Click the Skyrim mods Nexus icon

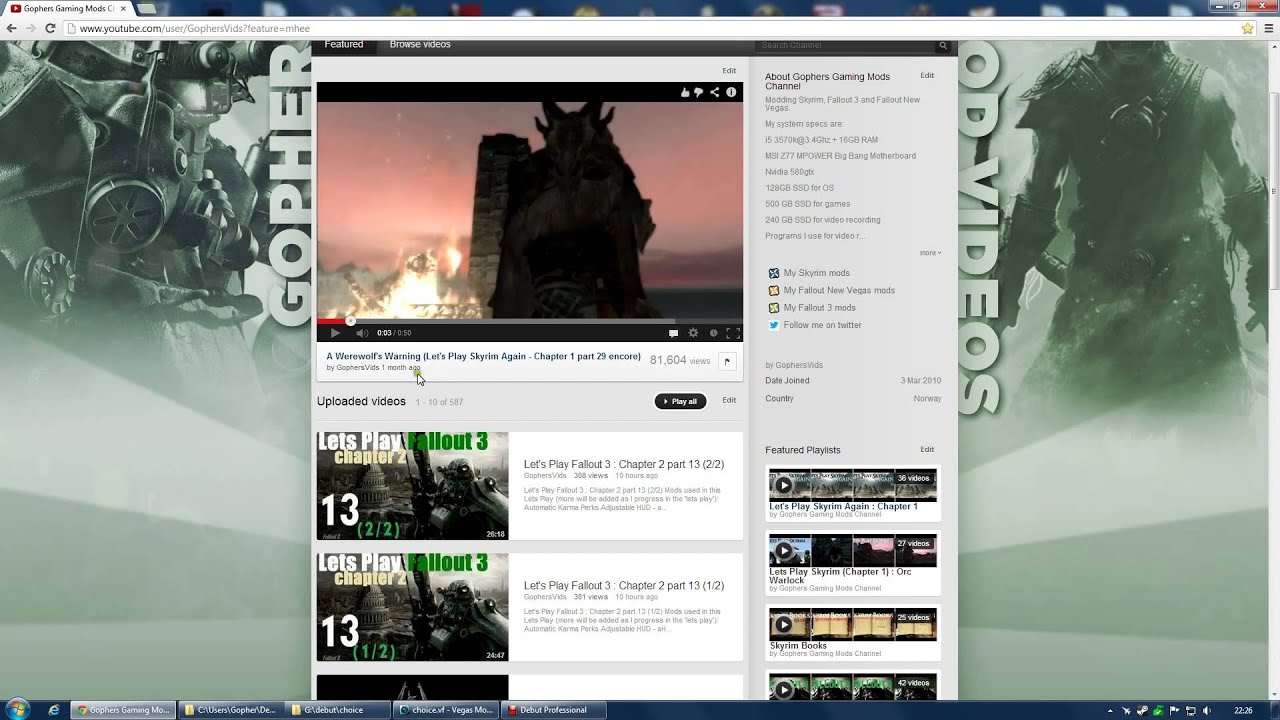pyautogui.click(x=773, y=273)
